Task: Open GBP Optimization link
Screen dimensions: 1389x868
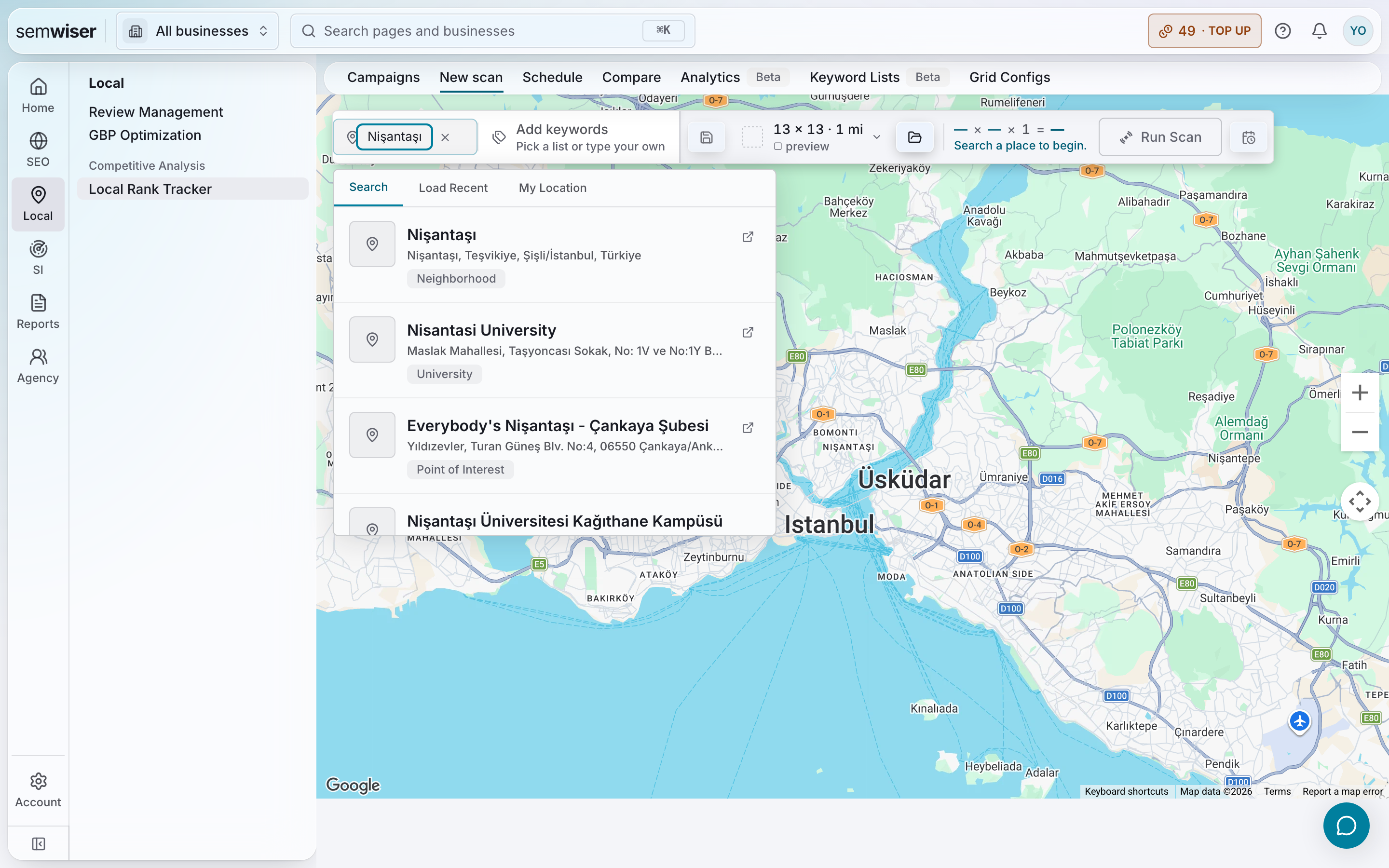Action: pos(145,135)
